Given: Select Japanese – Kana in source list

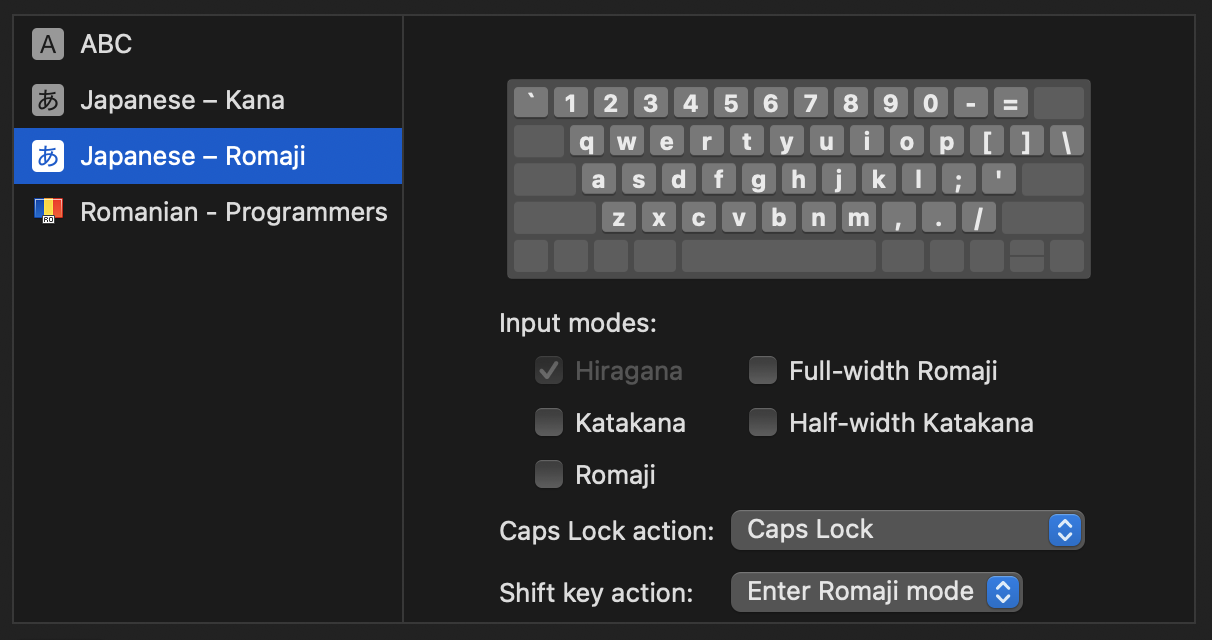Looking at the screenshot, I should pyautogui.click(x=182, y=100).
